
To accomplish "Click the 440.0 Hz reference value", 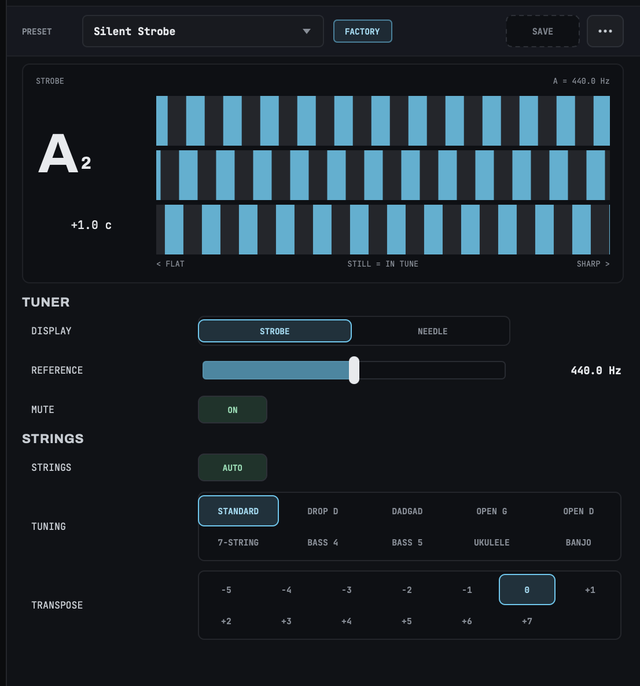I will (596, 371).
